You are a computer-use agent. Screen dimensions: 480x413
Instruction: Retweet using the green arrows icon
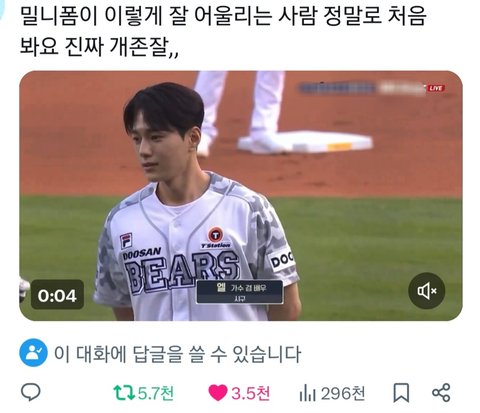[124, 393]
